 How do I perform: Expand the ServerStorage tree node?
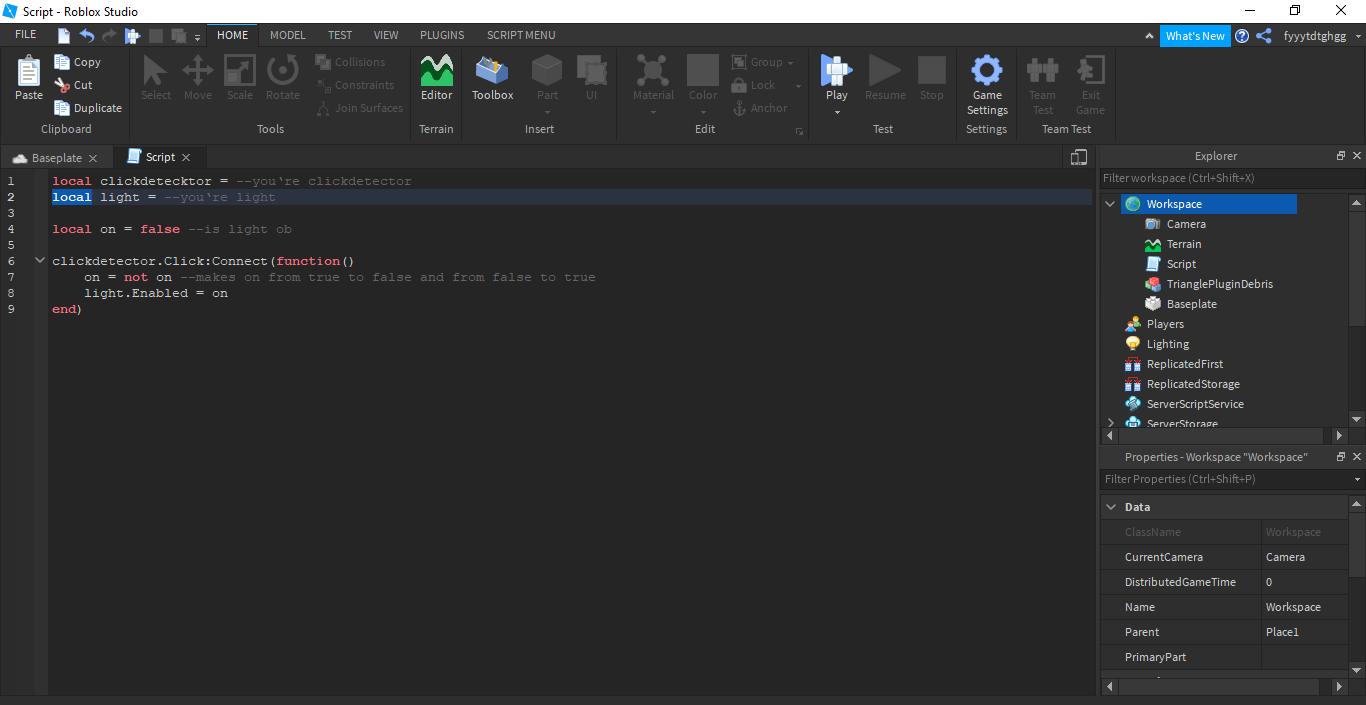(1110, 424)
